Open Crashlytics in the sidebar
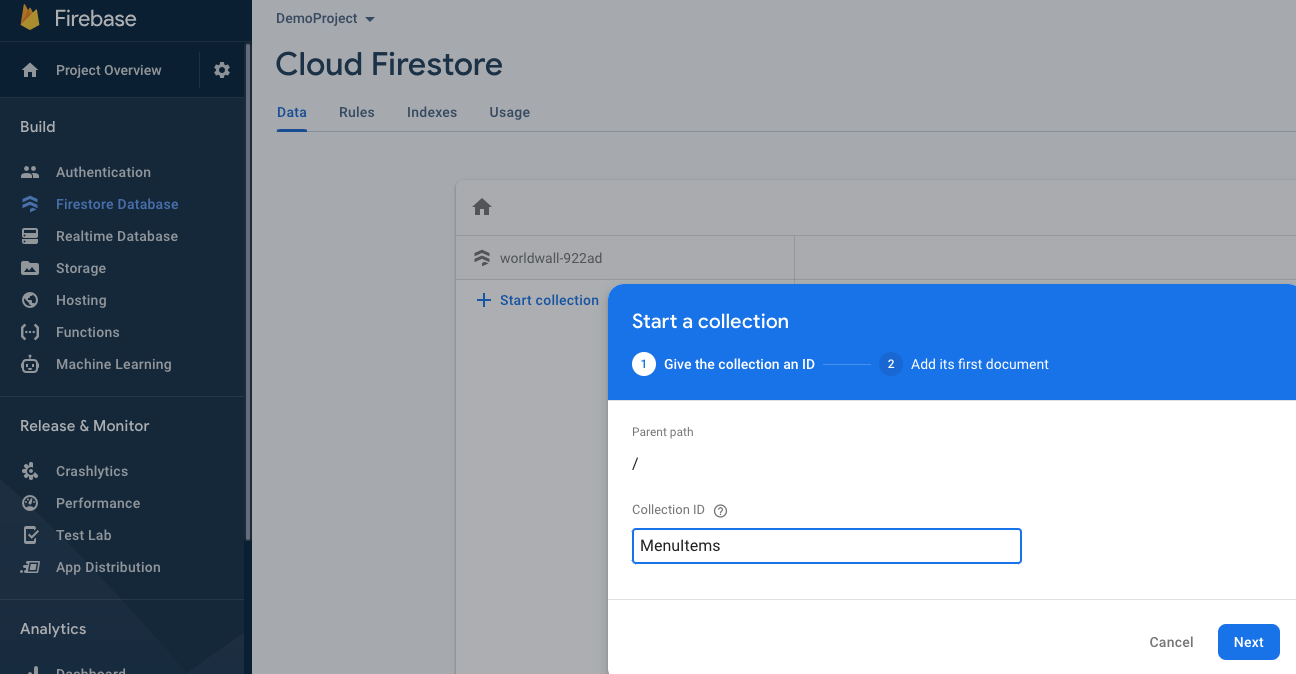This screenshot has height=674, width=1296. (x=92, y=471)
